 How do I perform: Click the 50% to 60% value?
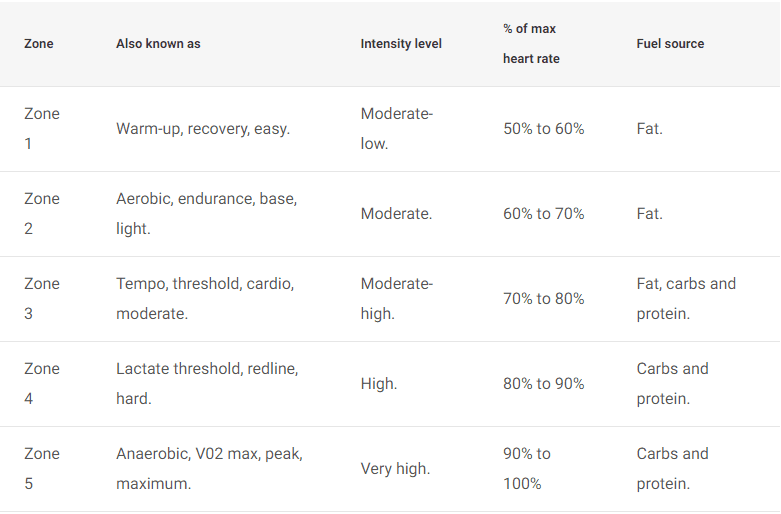tap(543, 129)
